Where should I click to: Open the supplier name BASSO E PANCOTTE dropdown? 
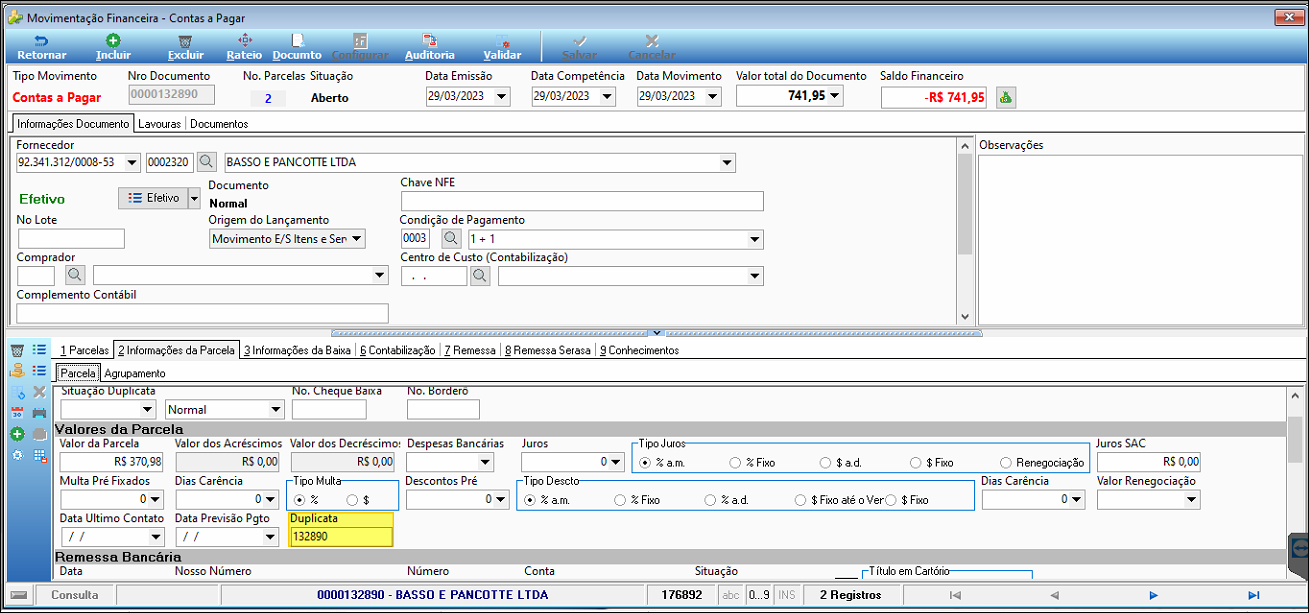pos(727,163)
